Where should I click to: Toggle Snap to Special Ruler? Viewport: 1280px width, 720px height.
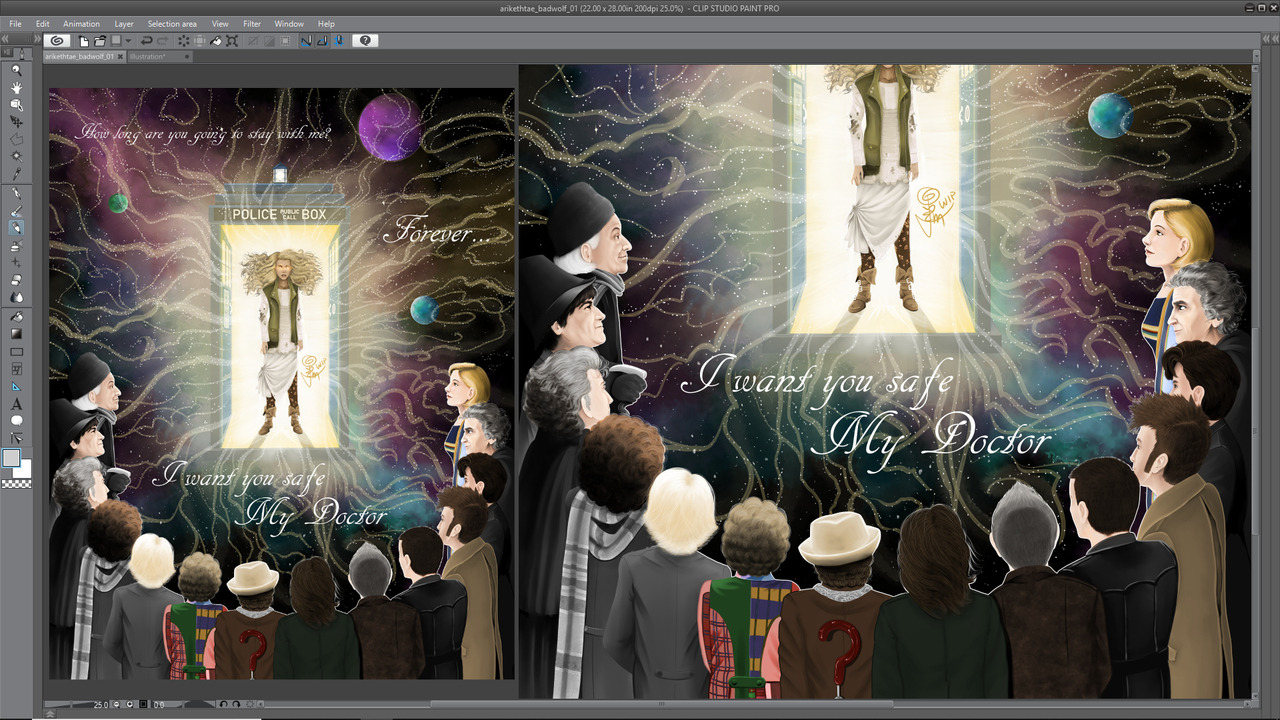(322, 41)
